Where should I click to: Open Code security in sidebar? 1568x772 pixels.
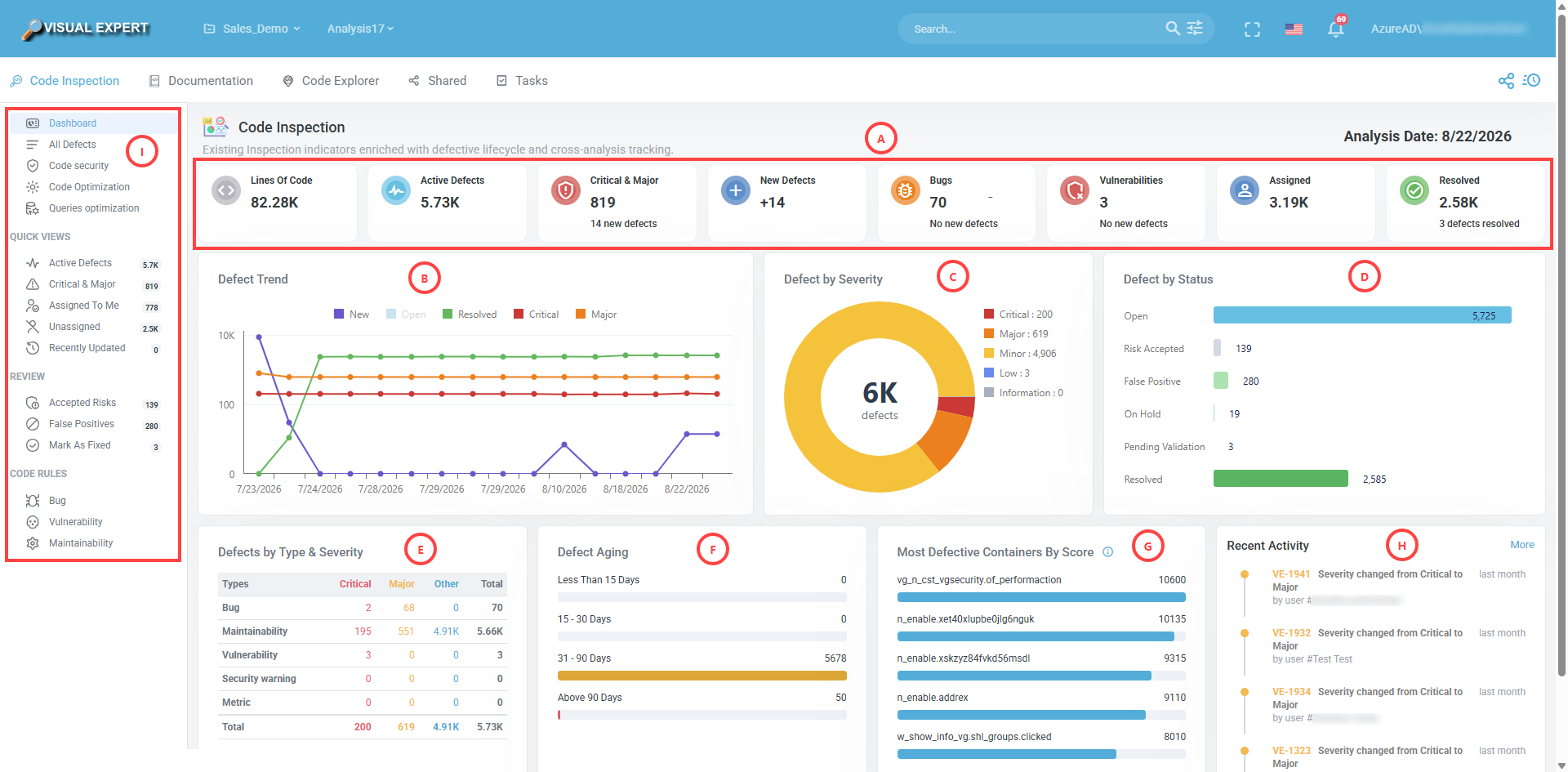78,166
